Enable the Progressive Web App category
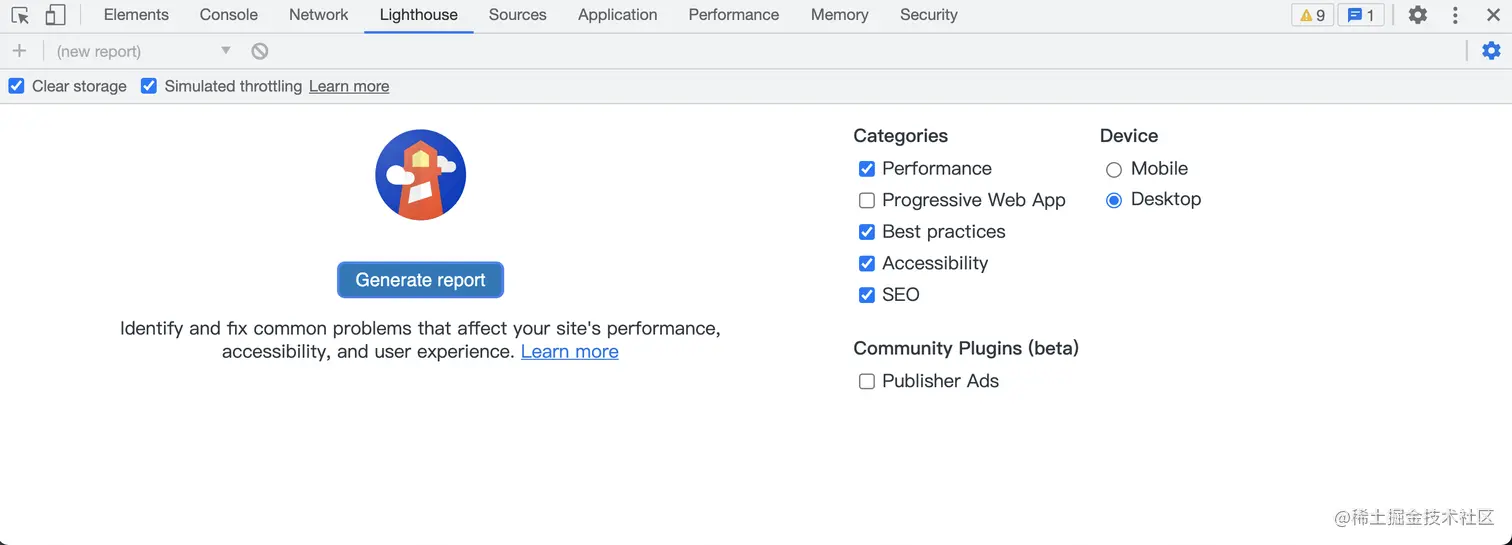Image resolution: width=1512 pixels, height=545 pixels. tap(867, 200)
